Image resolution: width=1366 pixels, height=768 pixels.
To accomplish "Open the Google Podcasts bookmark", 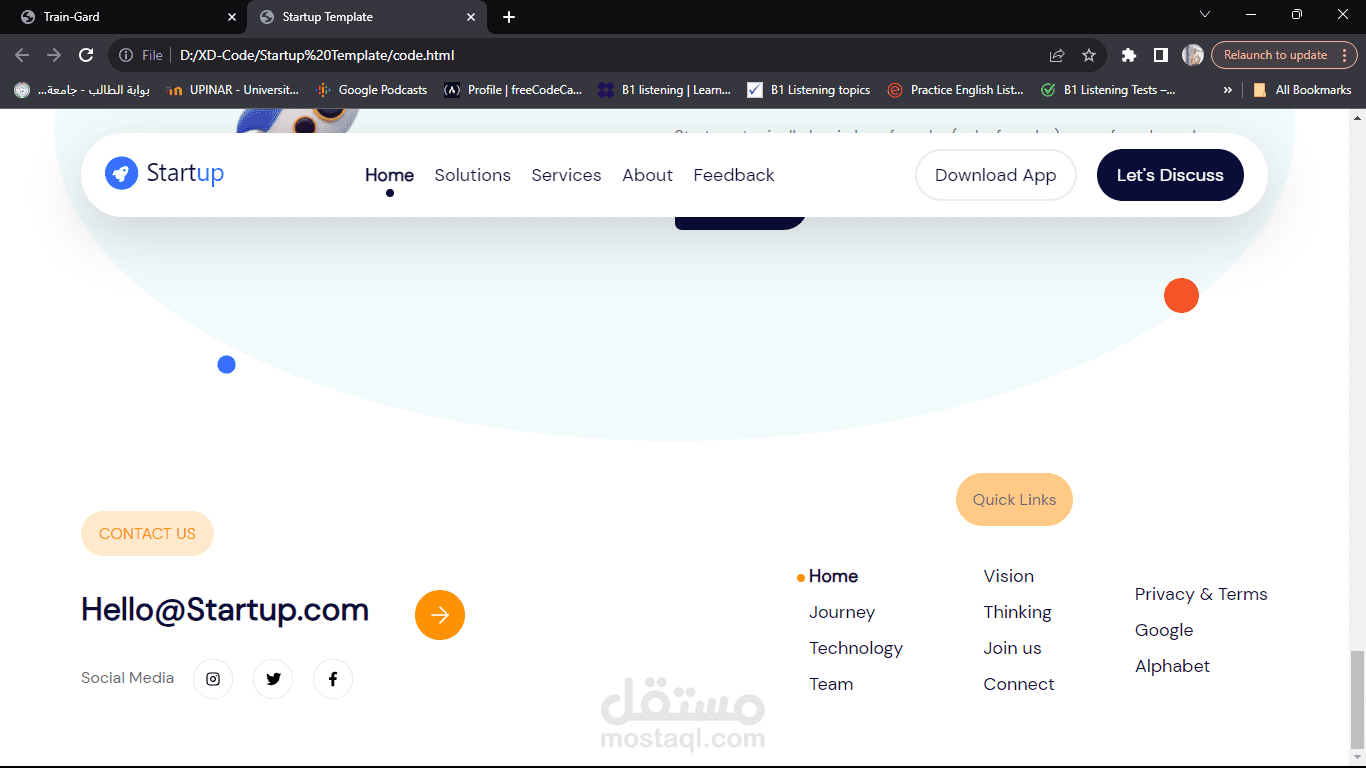I will (x=371, y=90).
